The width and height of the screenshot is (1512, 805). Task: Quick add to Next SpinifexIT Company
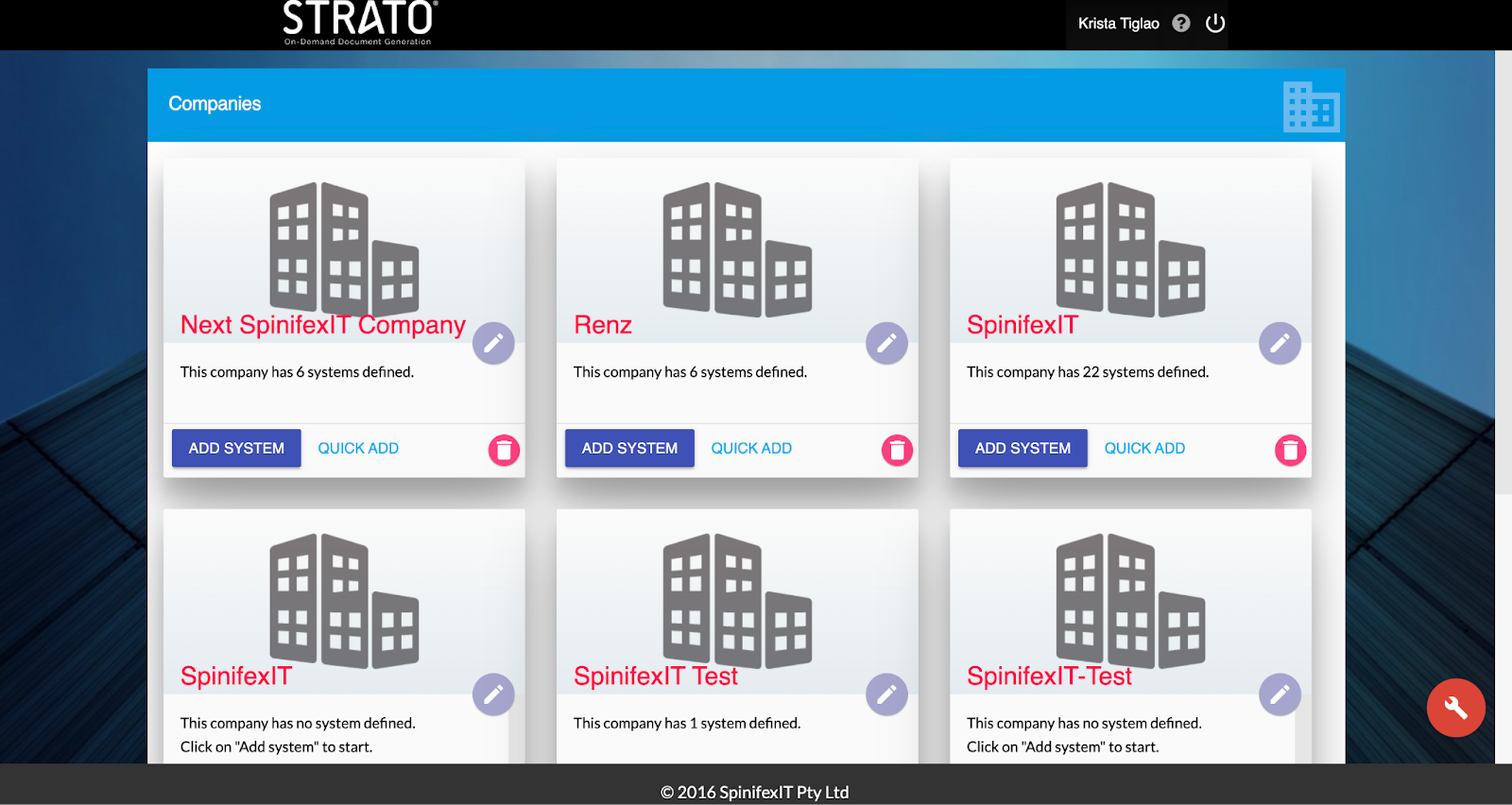(358, 448)
